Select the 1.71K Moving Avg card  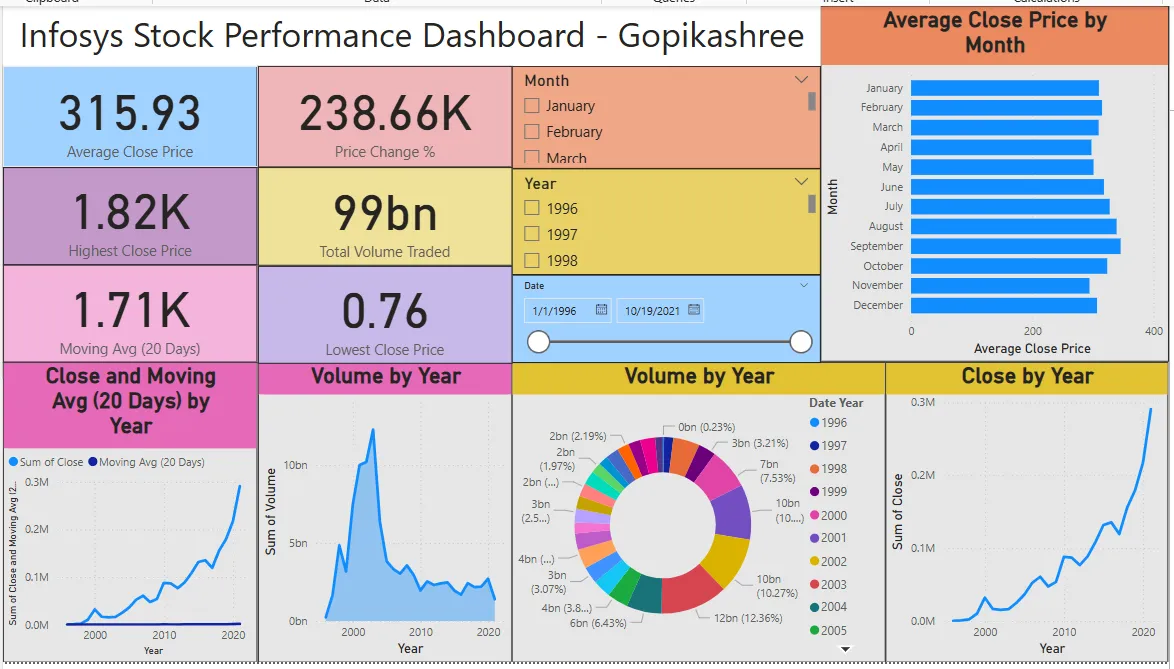(x=130, y=314)
